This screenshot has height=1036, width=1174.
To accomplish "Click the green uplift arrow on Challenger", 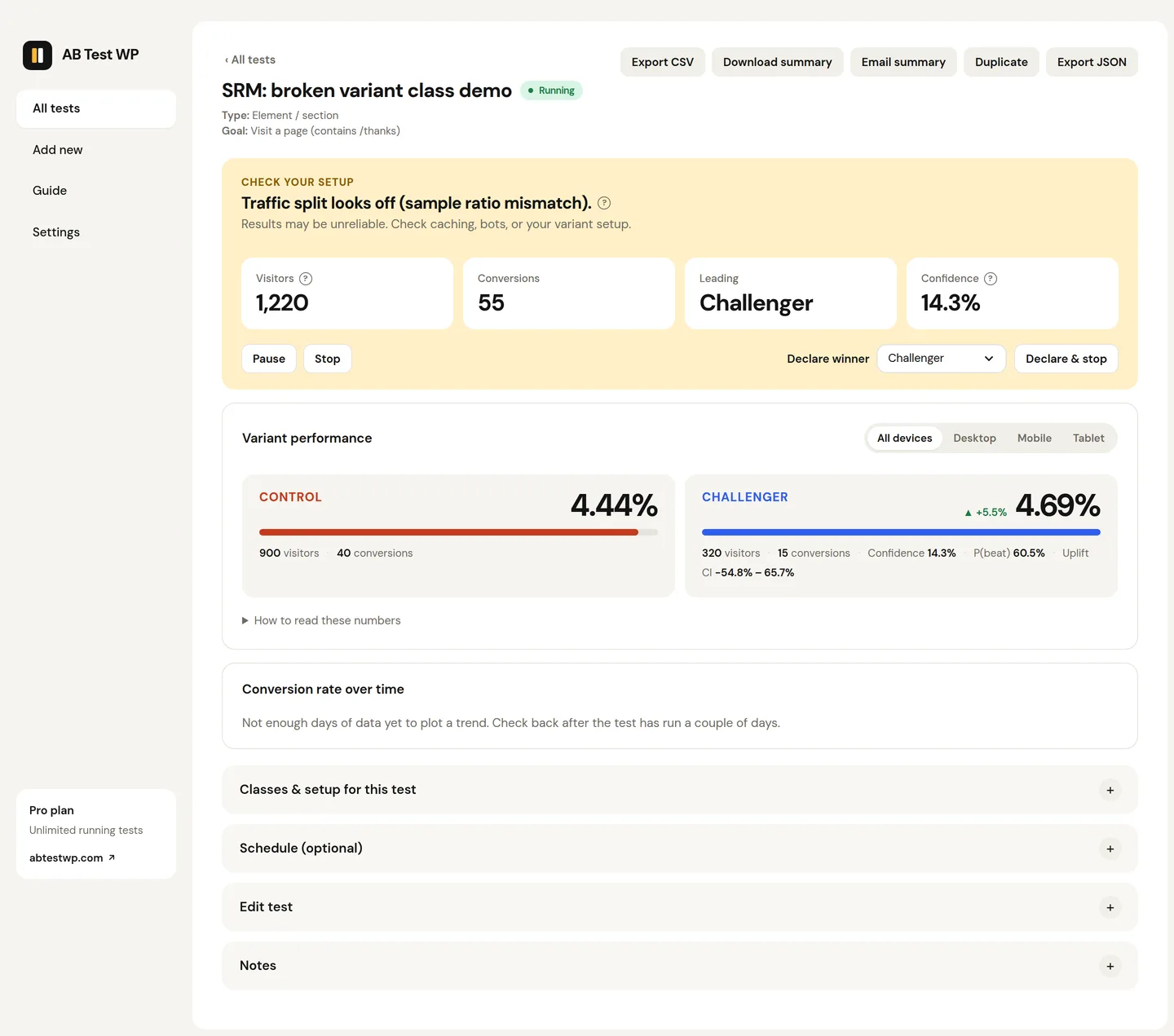I will point(969,513).
